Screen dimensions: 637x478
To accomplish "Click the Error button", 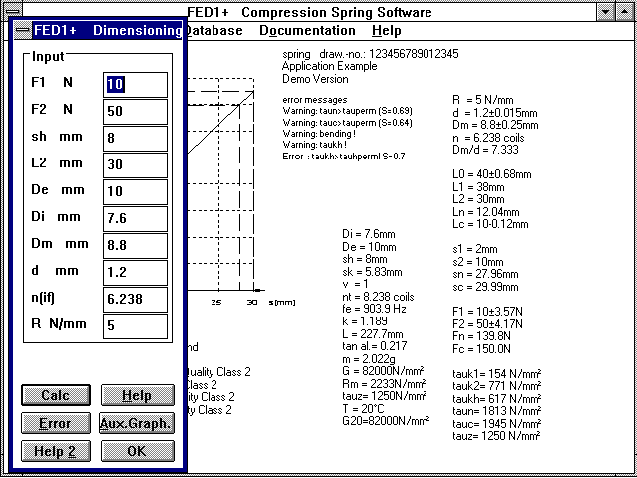I will pos(55,423).
